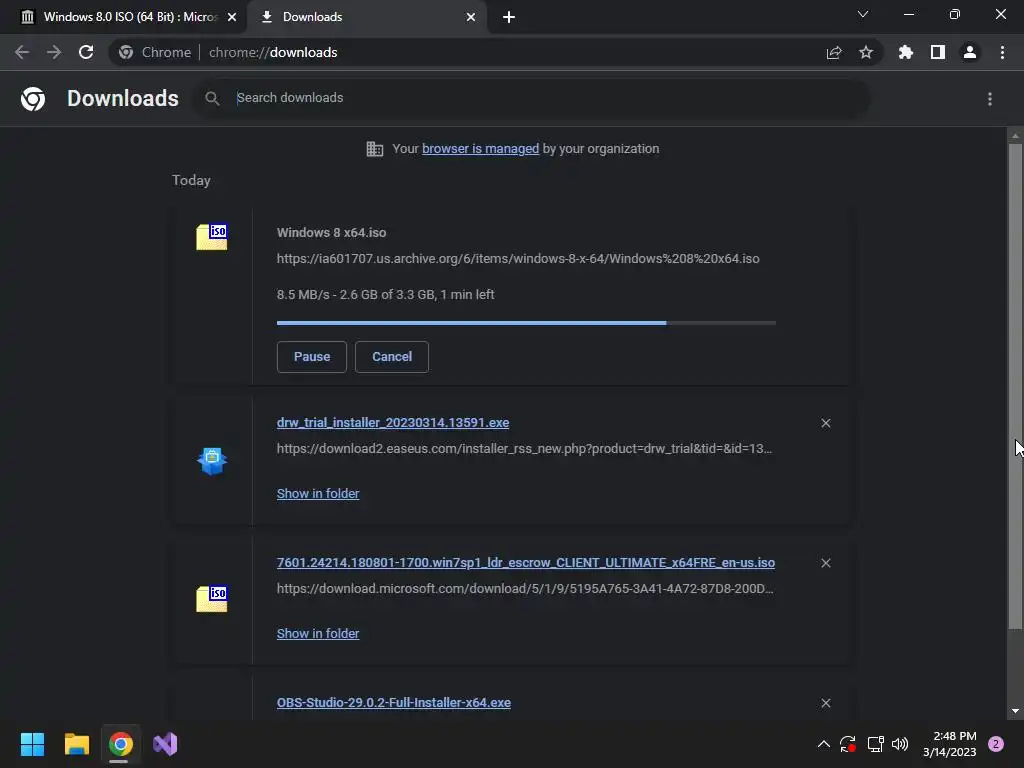This screenshot has height=768, width=1024.
Task: Show the win7sp1 iso in folder
Action: click(x=318, y=633)
